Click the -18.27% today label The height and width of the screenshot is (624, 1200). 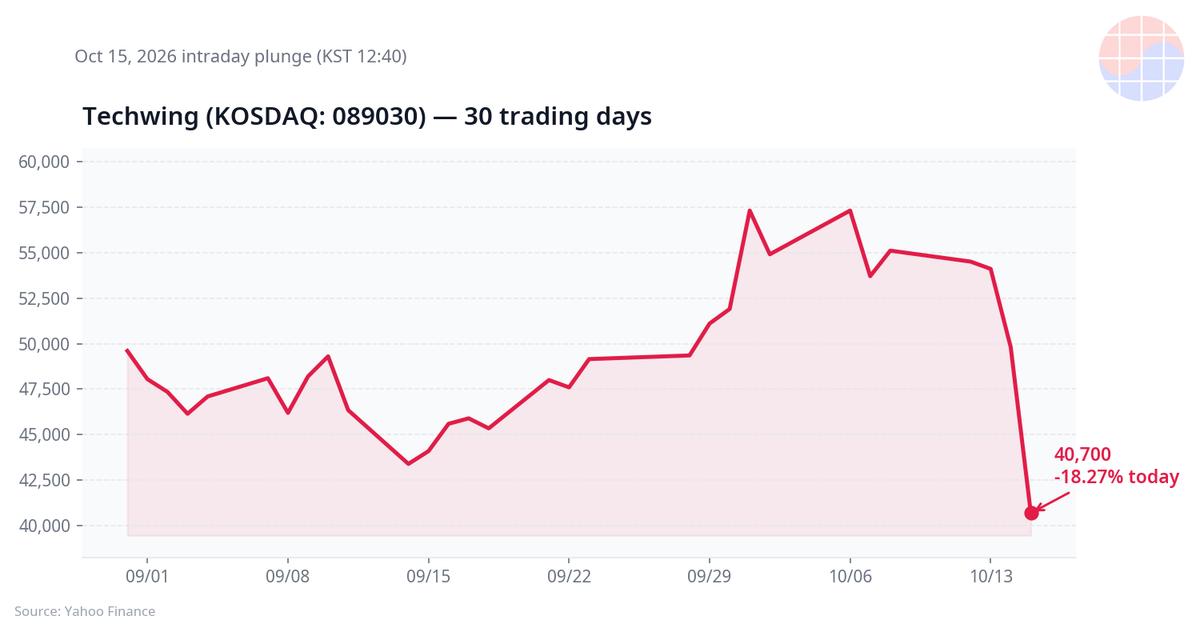click(x=1117, y=478)
